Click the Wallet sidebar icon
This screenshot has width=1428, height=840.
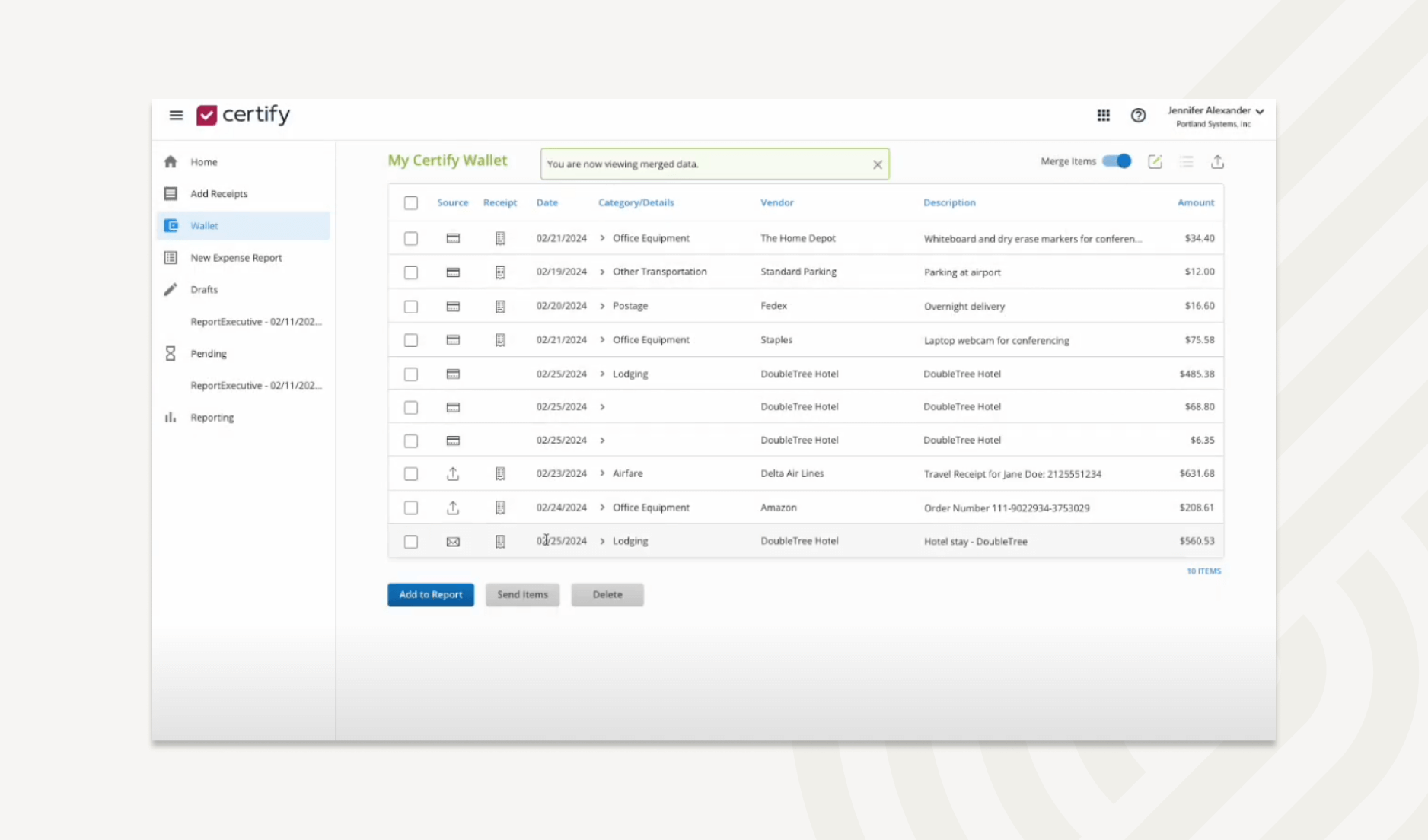click(171, 226)
